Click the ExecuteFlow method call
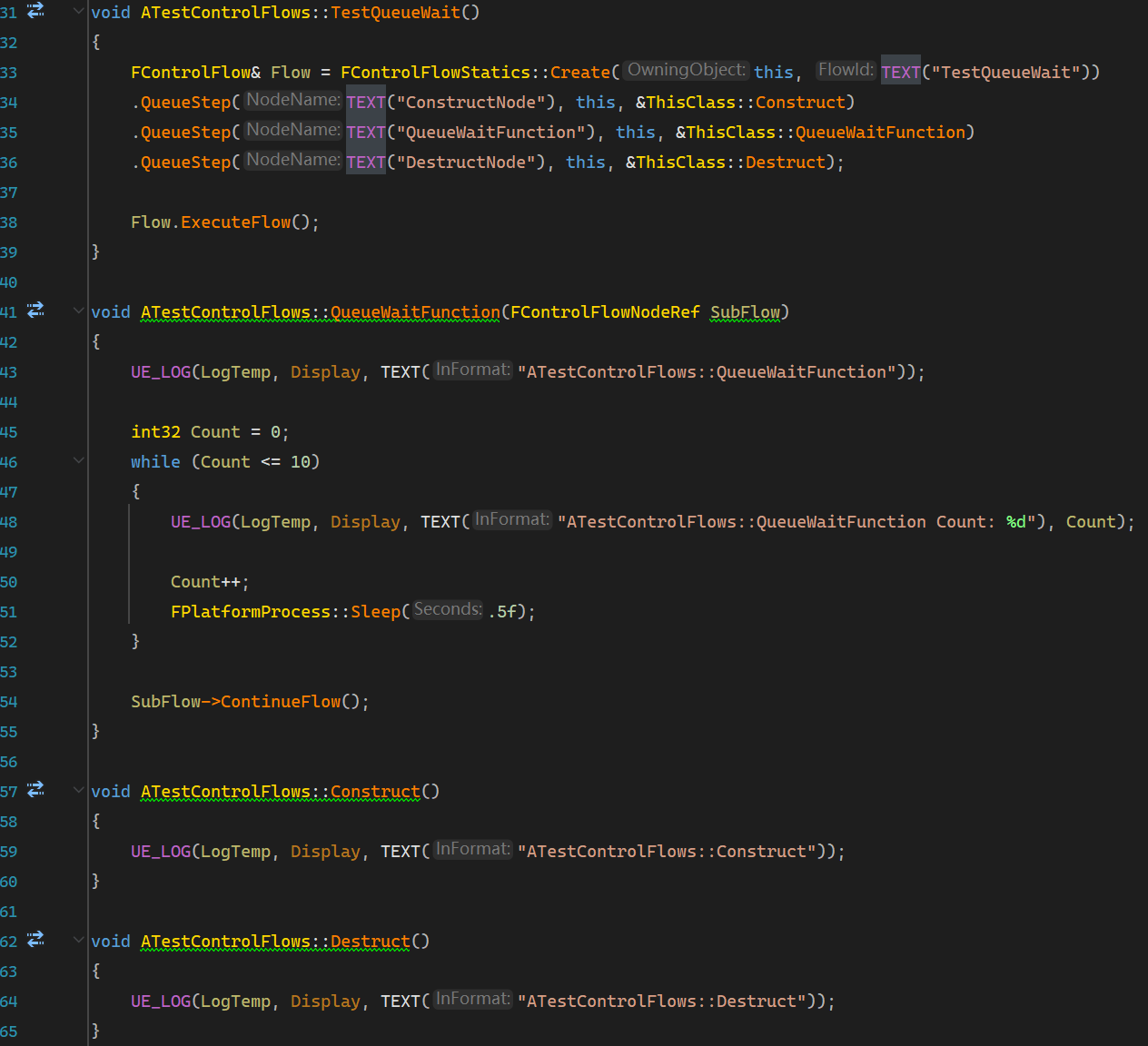 pos(235,222)
